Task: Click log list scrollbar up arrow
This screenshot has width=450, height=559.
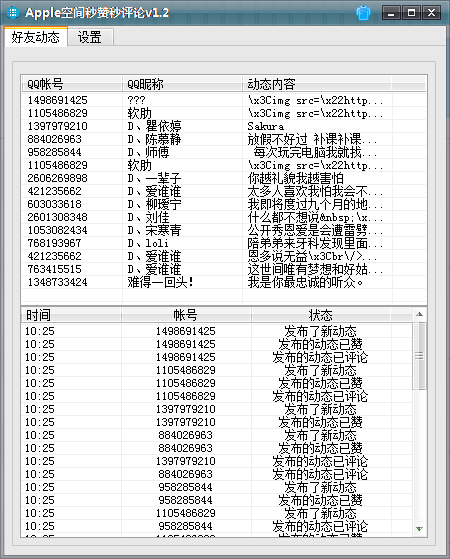Action: [x=420, y=314]
